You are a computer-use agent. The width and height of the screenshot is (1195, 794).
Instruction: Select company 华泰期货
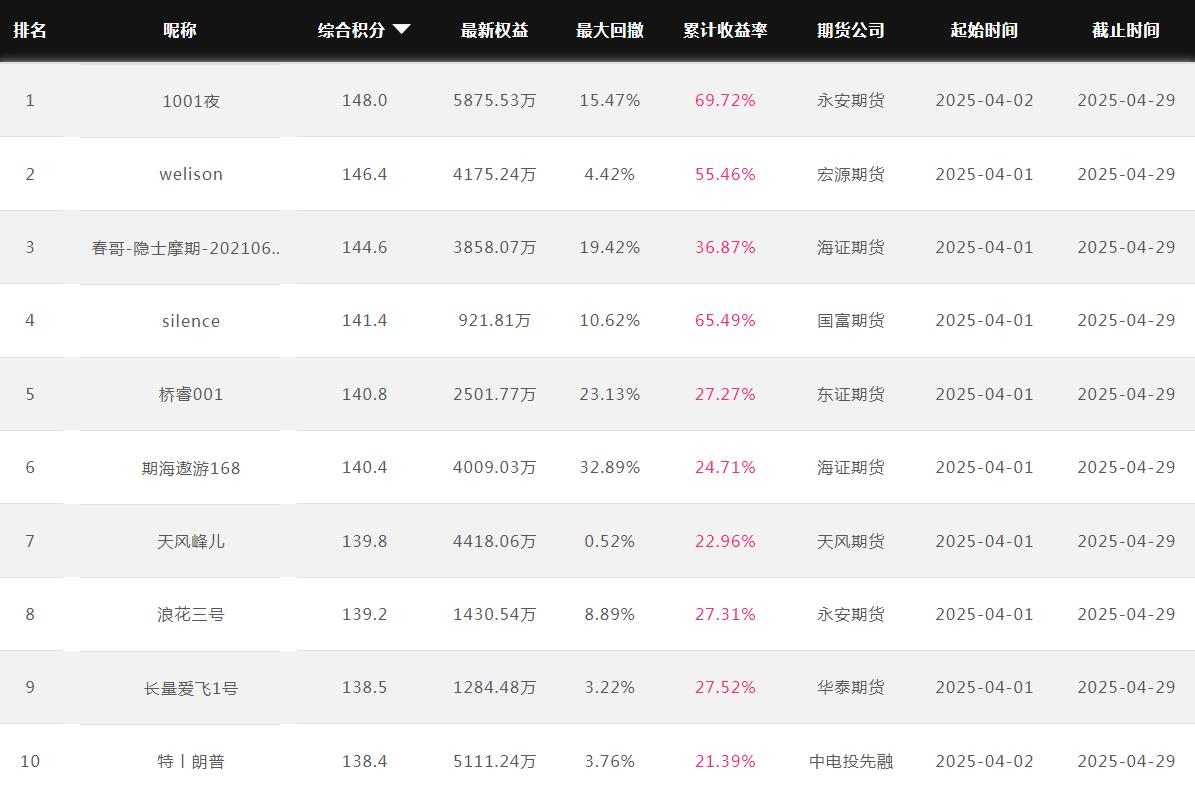(851, 687)
